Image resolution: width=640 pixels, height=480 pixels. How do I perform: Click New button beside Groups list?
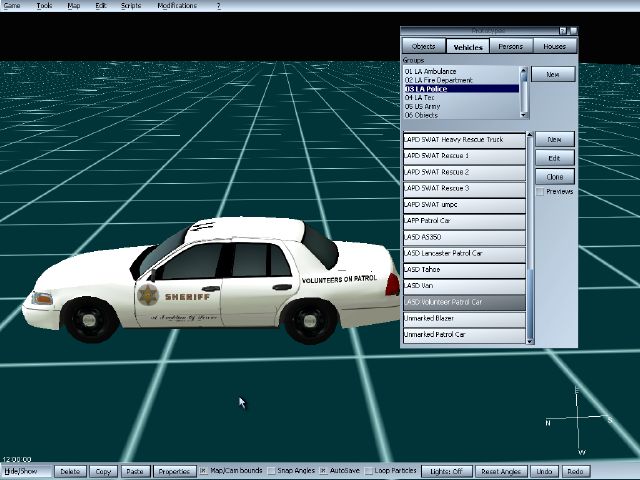tap(553, 74)
